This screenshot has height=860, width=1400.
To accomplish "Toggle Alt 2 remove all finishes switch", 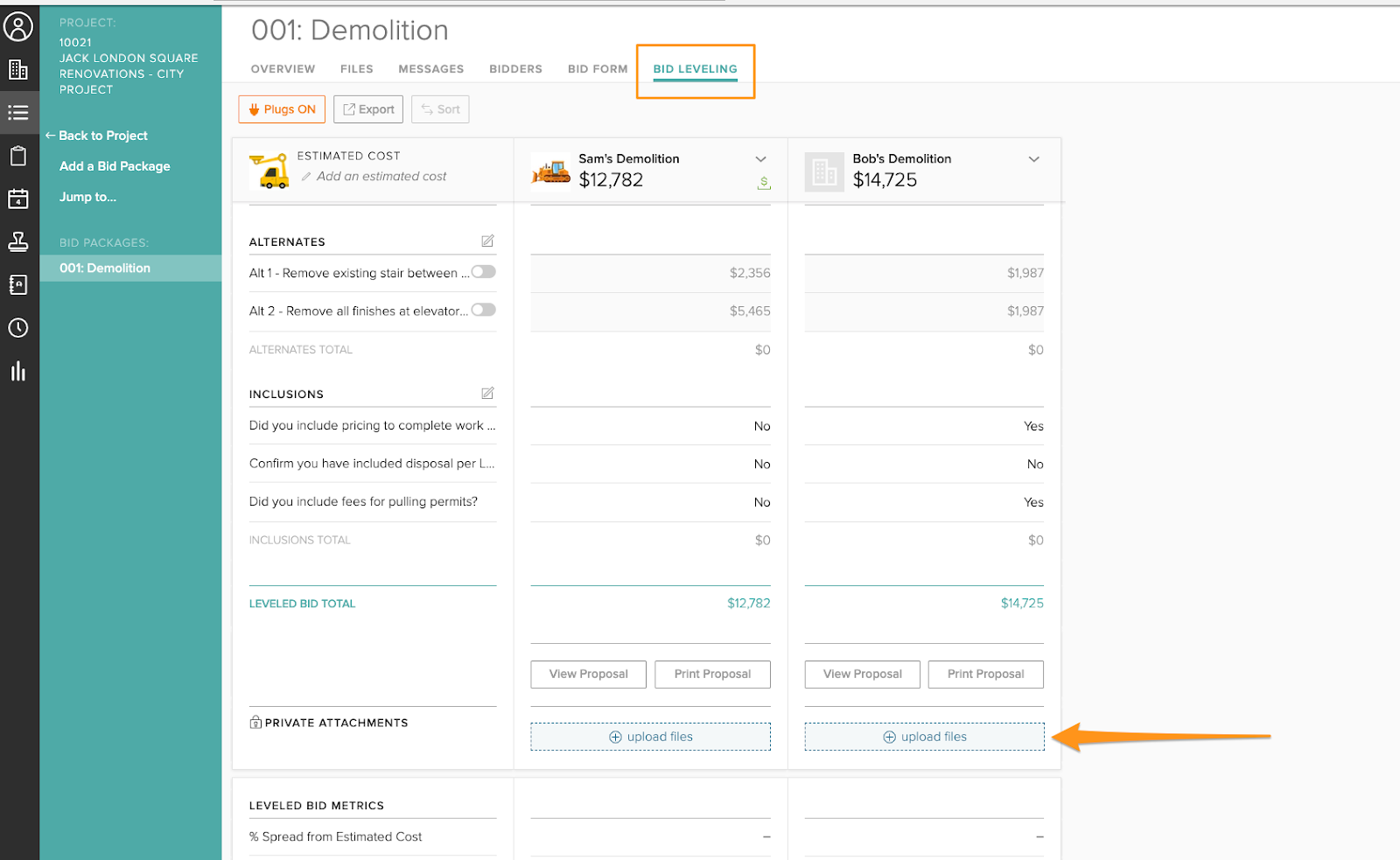I will (x=483, y=310).
